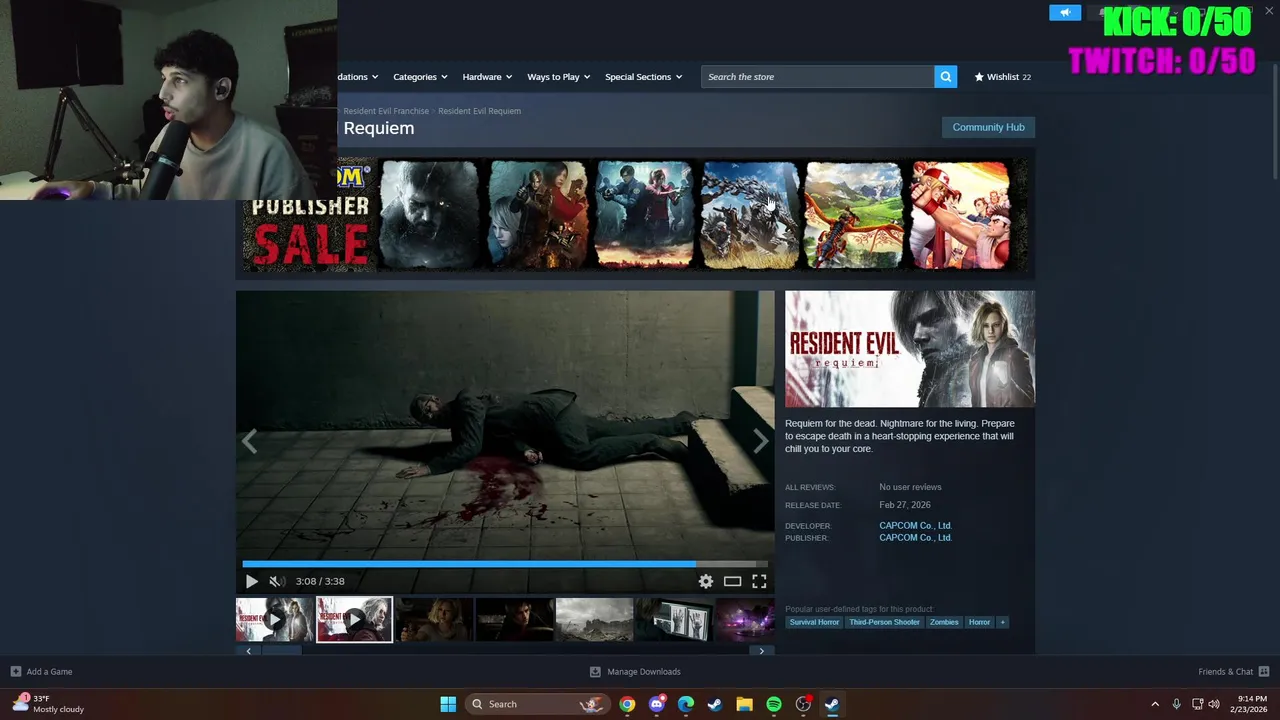Click the Resident Evil Requiem header capsule image
This screenshot has height=720, width=1280.
pos(910,349)
